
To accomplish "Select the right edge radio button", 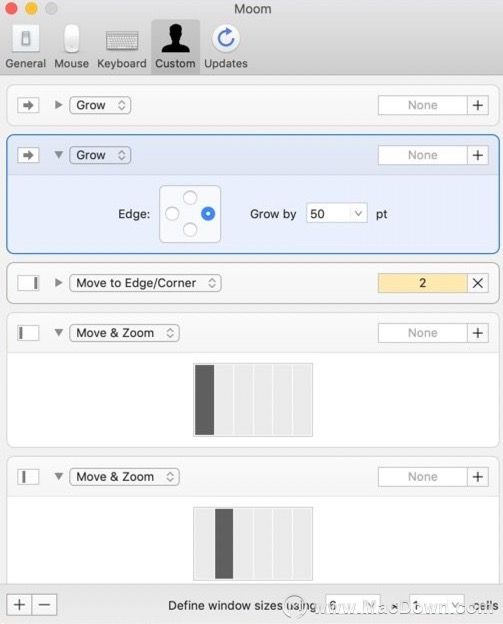I will click(208, 214).
